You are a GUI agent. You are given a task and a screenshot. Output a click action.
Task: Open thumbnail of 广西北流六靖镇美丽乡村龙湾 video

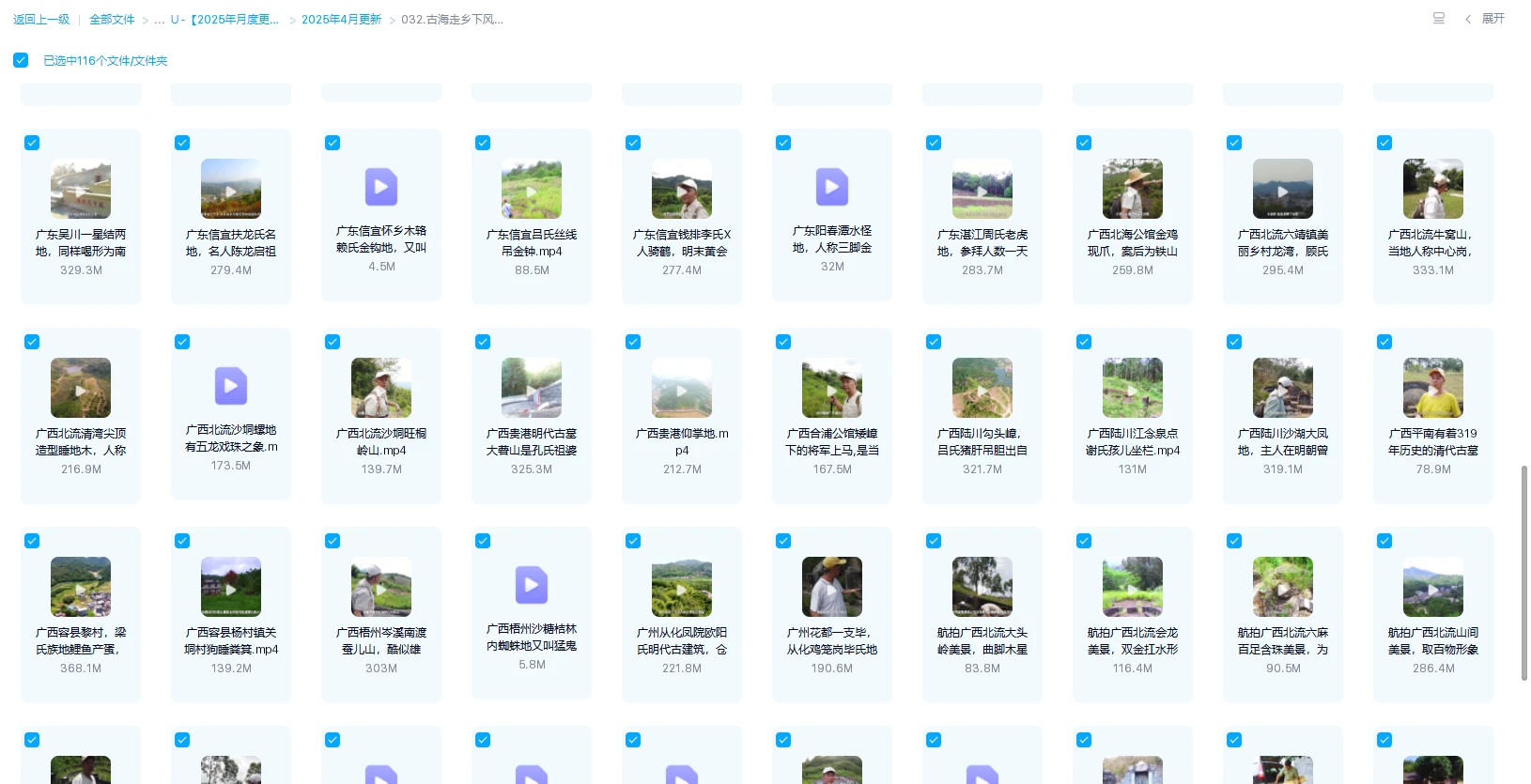tap(1283, 189)
